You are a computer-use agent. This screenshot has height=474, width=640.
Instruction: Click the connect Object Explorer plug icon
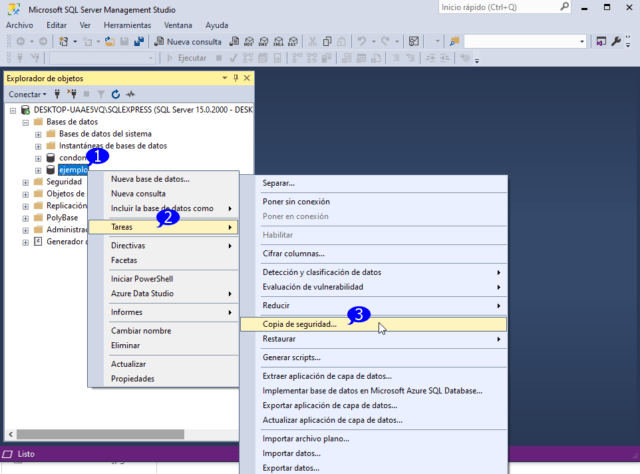coord(57,93)
